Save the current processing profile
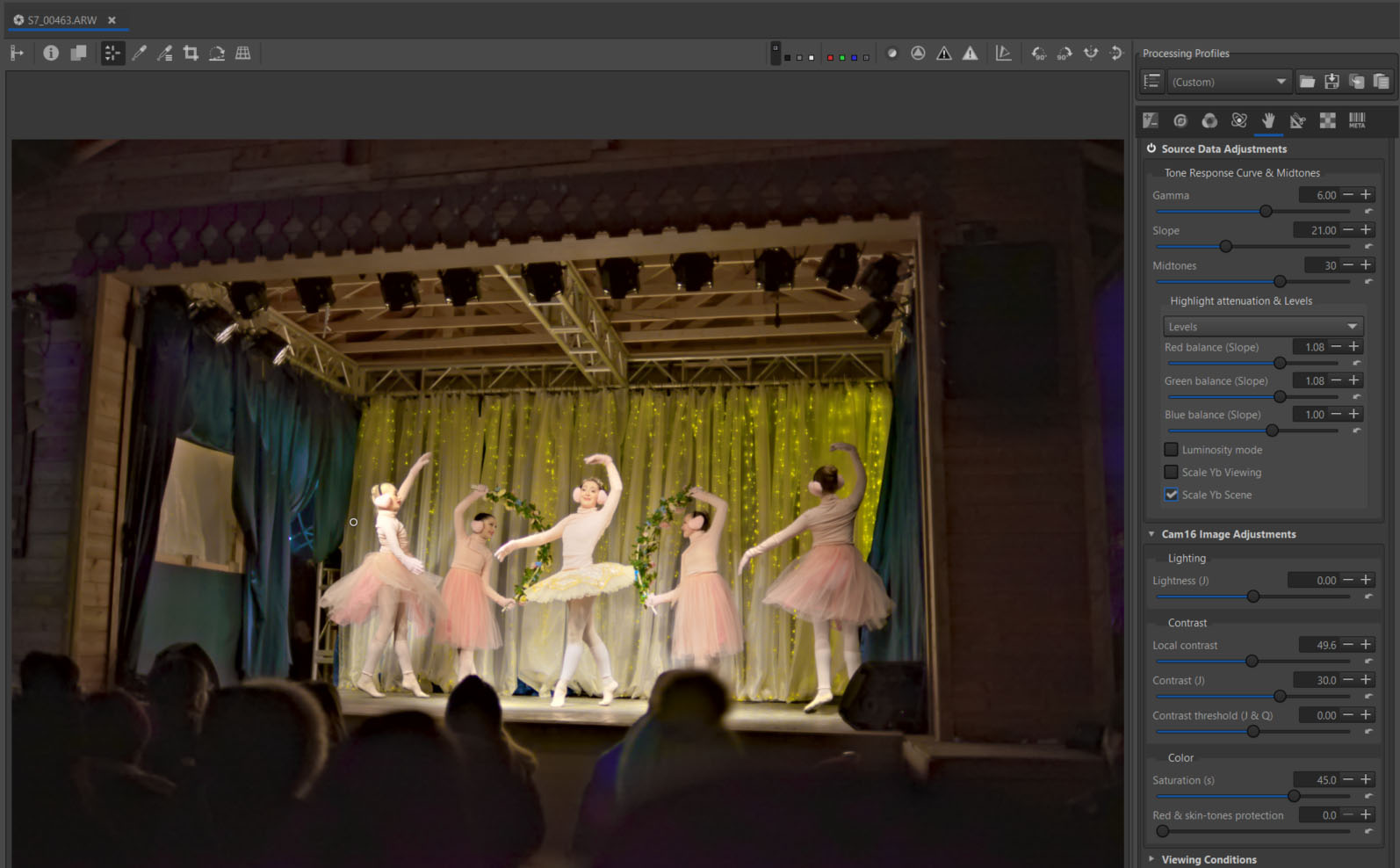The width and height of the screenshot is (1400, 868). pyautogui.click(x=1331, y=82)
